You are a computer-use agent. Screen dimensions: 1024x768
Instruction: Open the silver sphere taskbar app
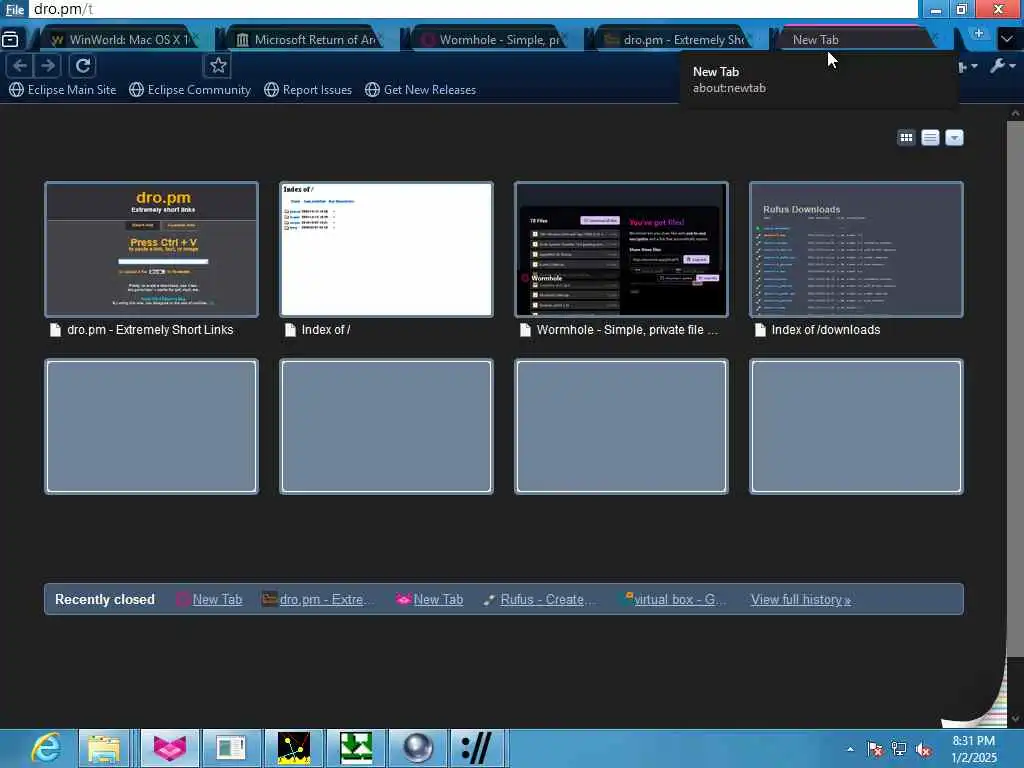click(x=417, y=748)
